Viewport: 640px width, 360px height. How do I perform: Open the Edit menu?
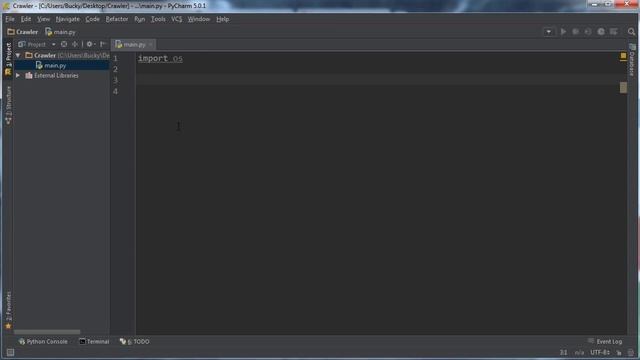click(26, 19)
